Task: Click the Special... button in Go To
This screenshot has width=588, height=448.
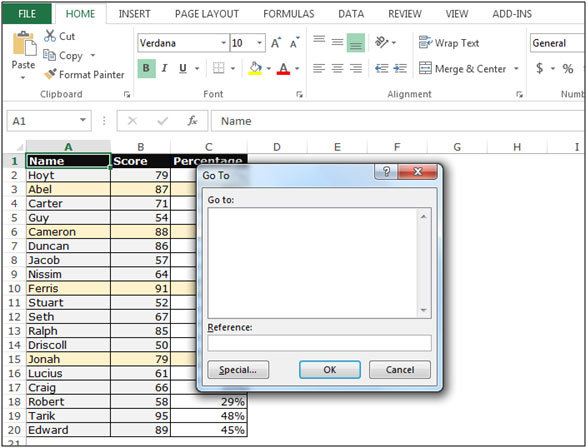Action: point(238,370)
